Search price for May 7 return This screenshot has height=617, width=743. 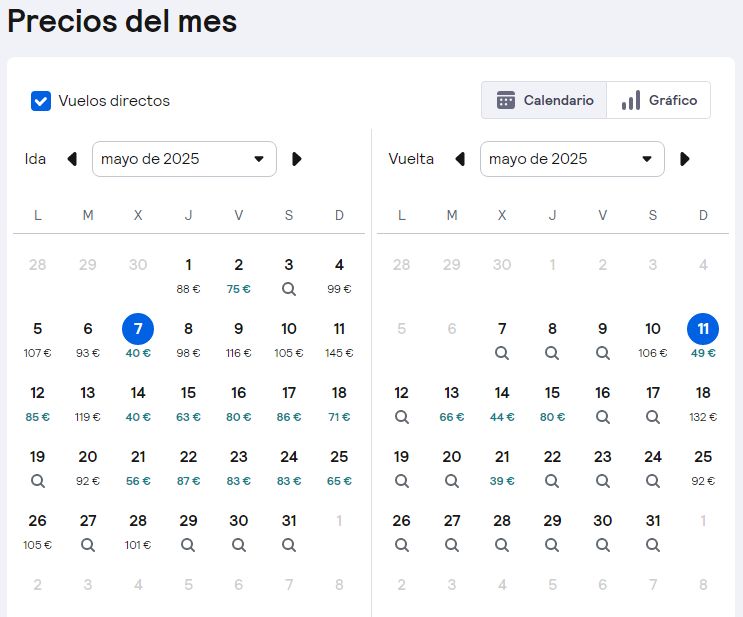click(x=502, y=353)
